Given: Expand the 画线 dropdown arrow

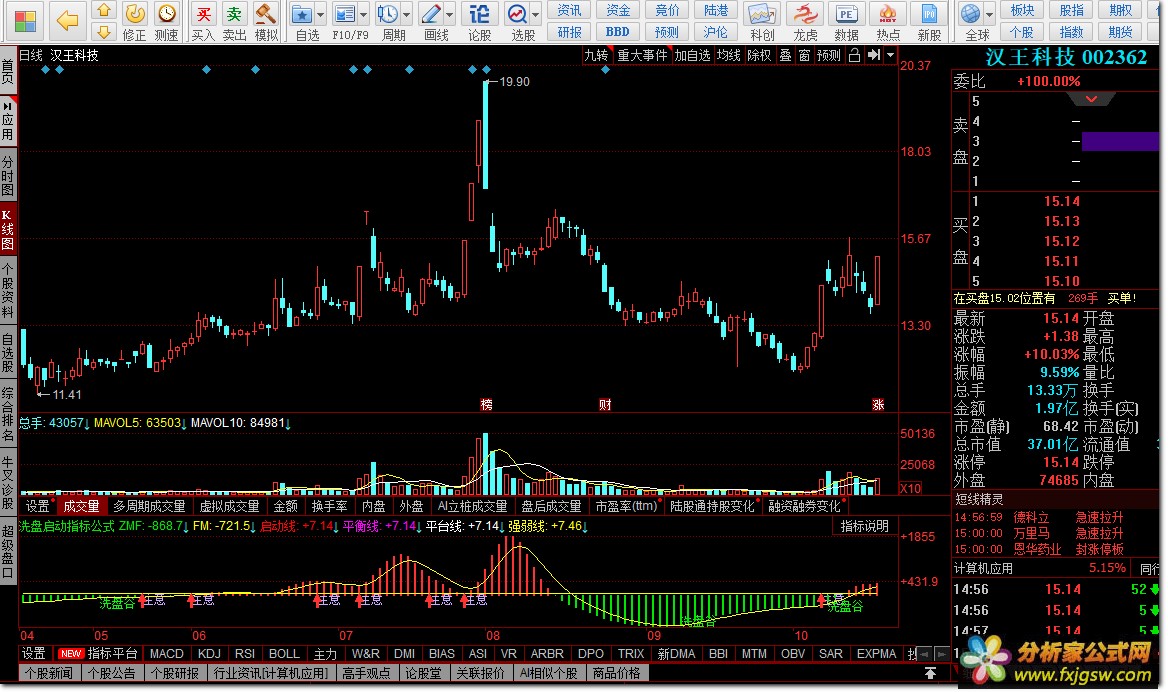Looking at the screenshot, I should (x=450, y=14).
